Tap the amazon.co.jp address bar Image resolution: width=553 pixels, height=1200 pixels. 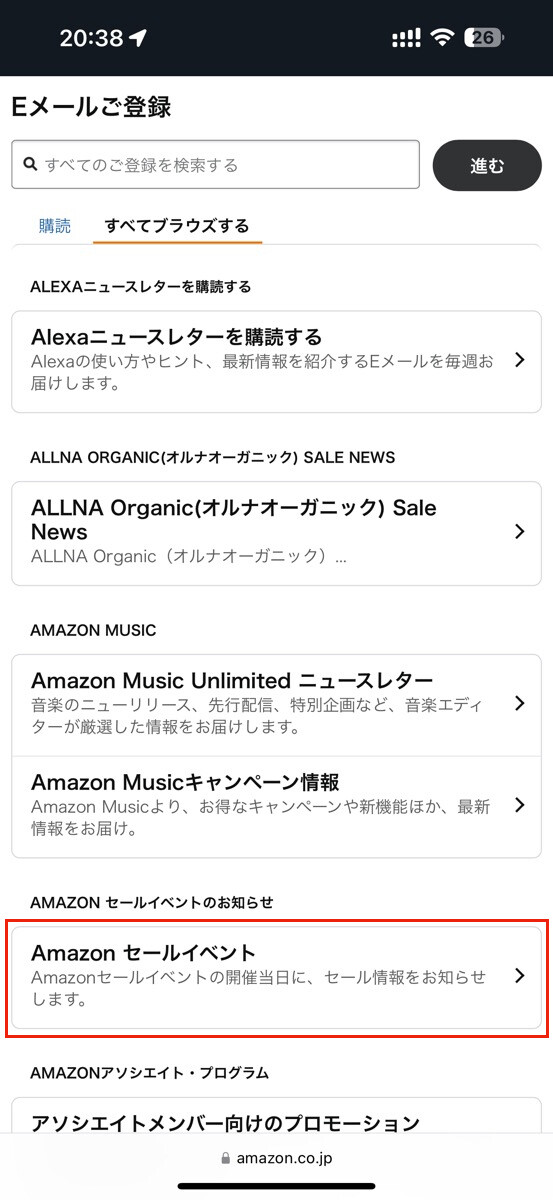click(276, 1158)
